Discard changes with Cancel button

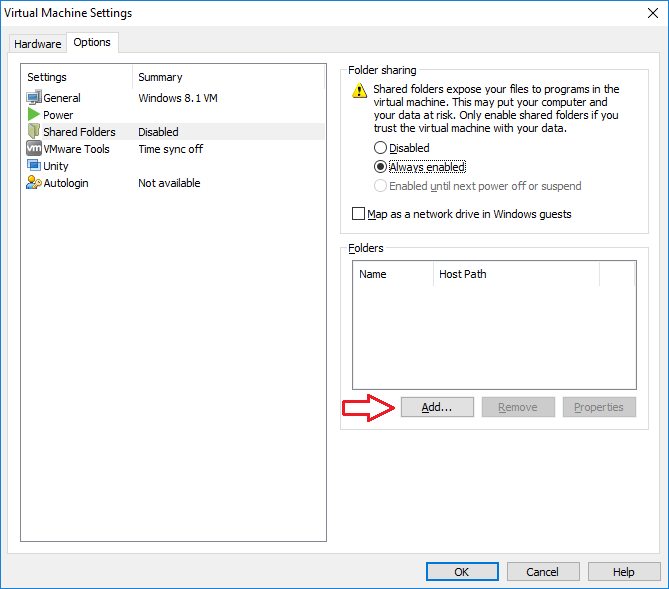[x=543, y=572]
